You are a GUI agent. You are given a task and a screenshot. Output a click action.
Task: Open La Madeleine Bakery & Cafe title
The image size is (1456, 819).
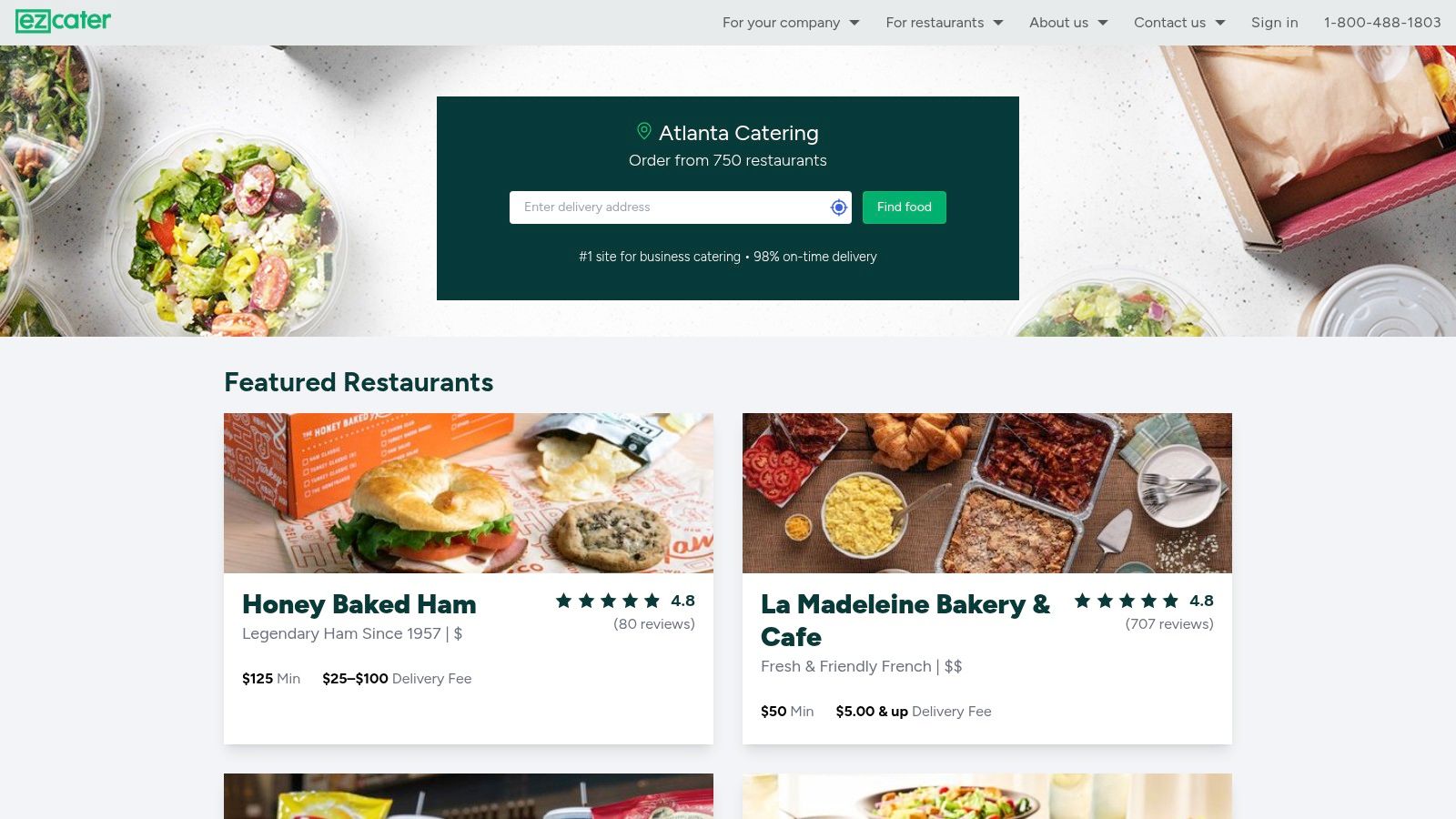905,621
